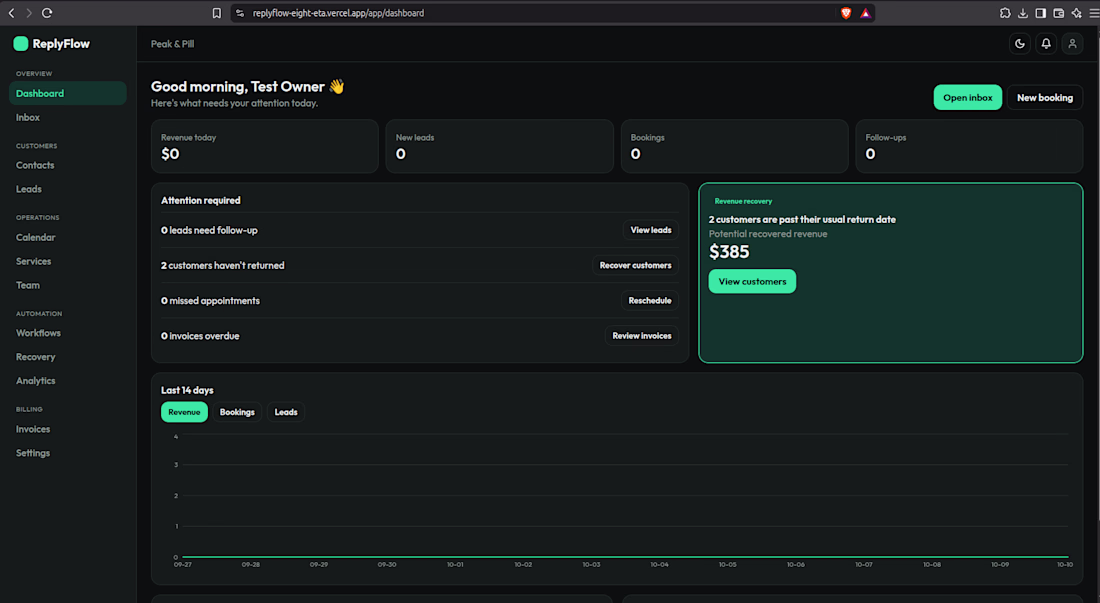1100x603 pixels.
Task: Click Open inbox button
Action: tap(967, 97)
